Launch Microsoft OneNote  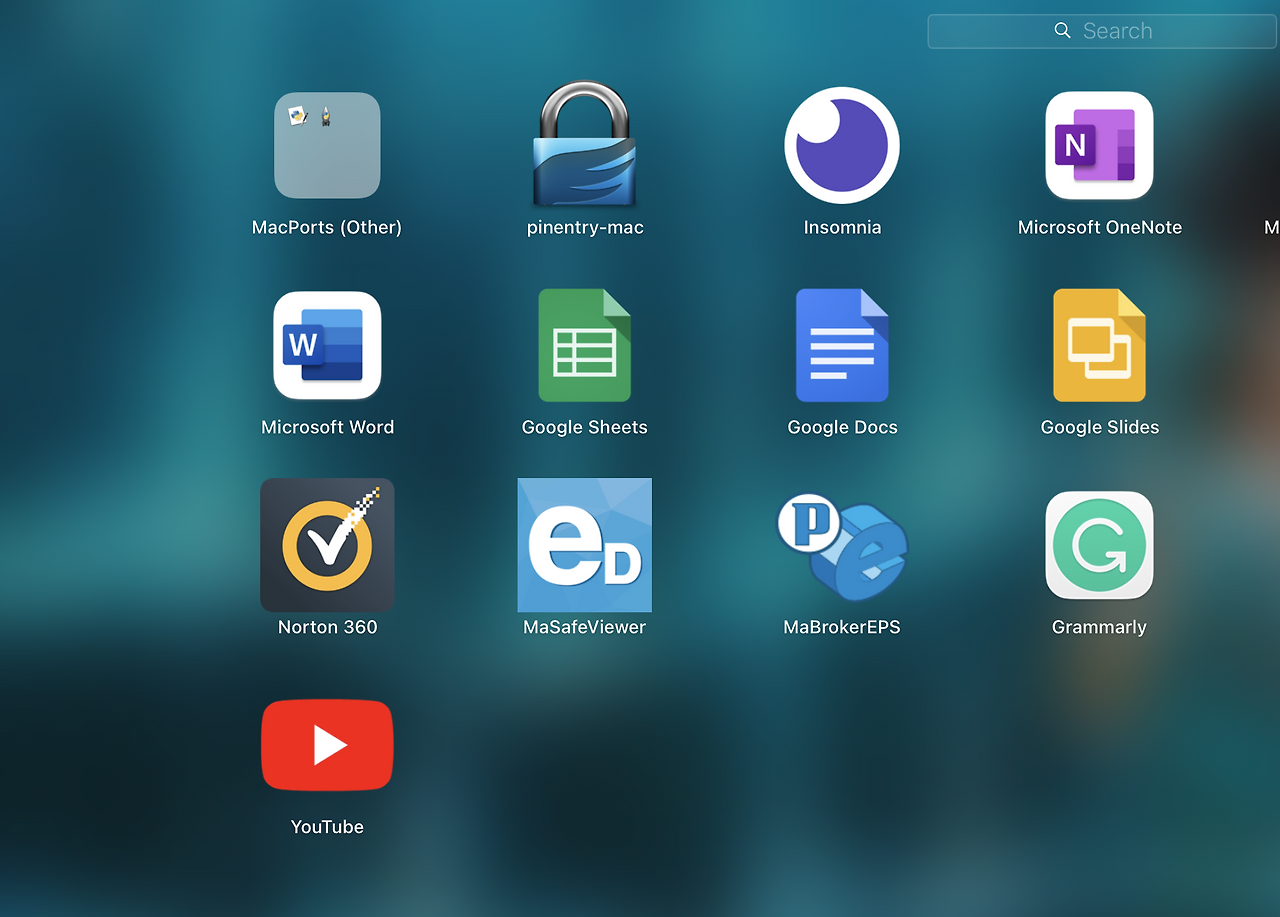[1099, 145]
